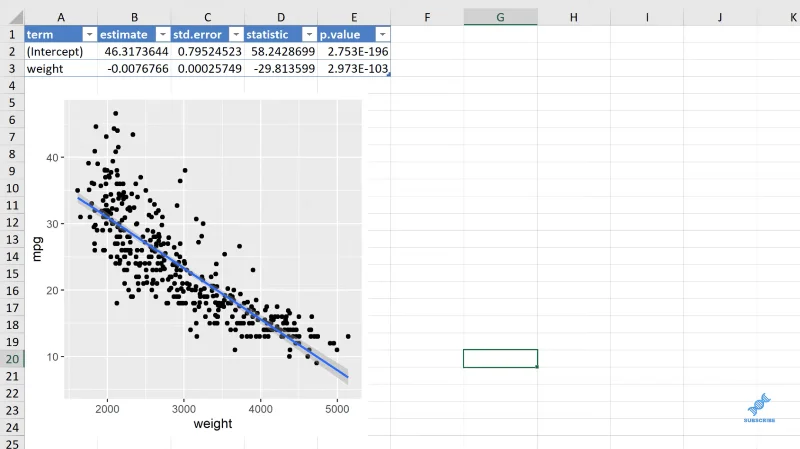Select column E header

[354, 17]
